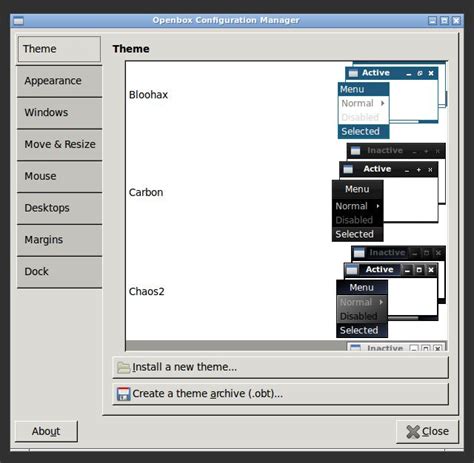474x463 pixels.
Task: Maximize the Openbox Configuration Manager window
Action: click(444, 21)
